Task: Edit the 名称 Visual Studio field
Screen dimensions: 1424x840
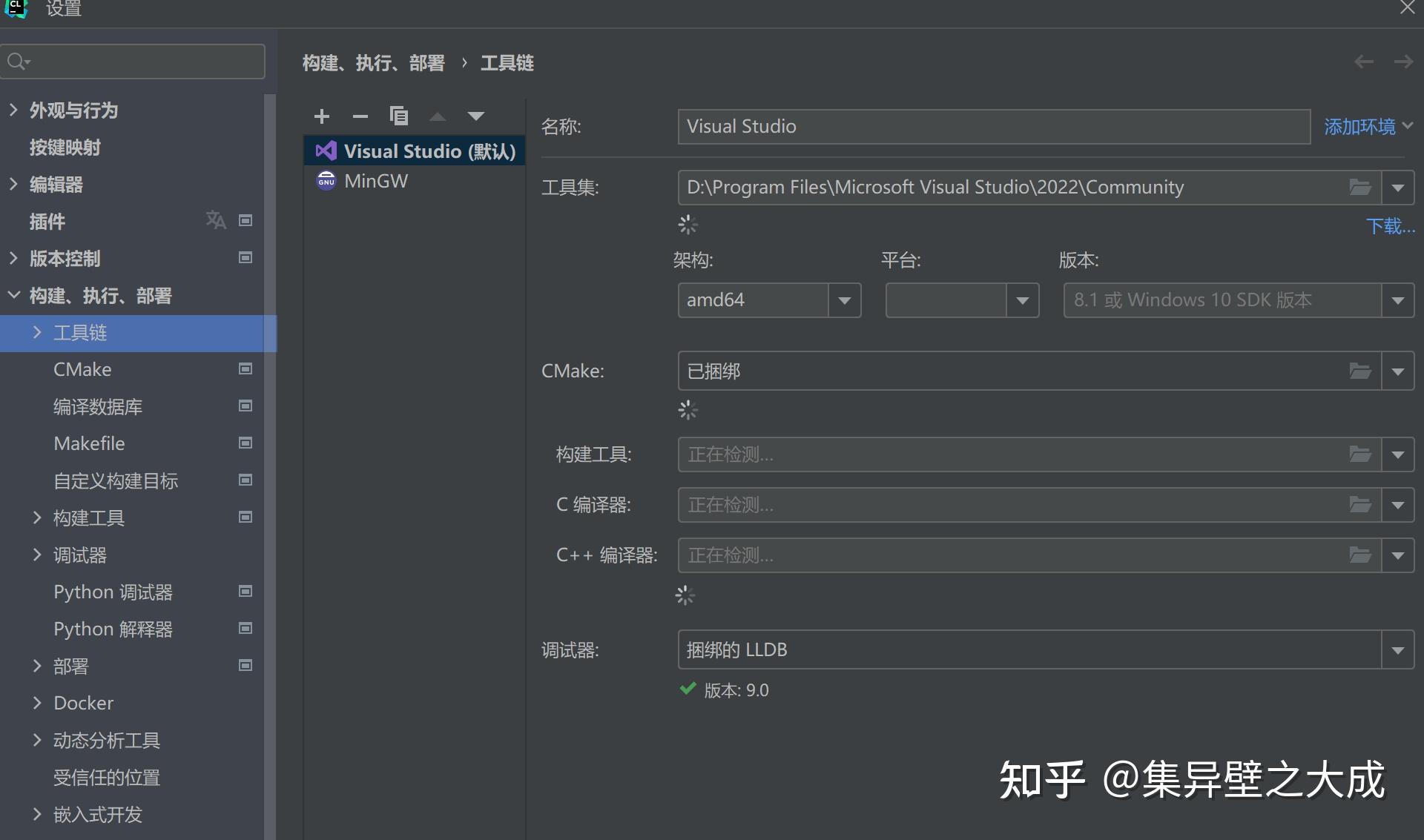Action: (x=994, y=127)
